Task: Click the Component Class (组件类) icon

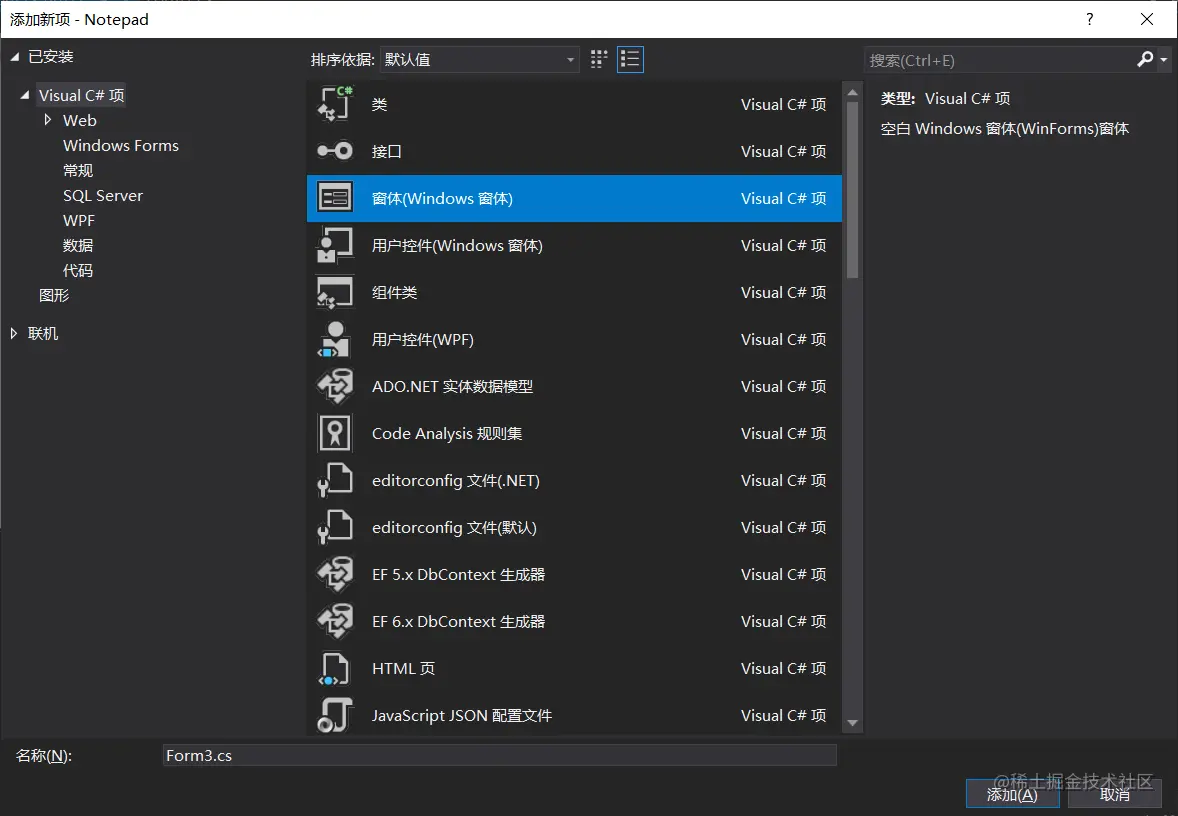Action: click(x=335, y=292)
